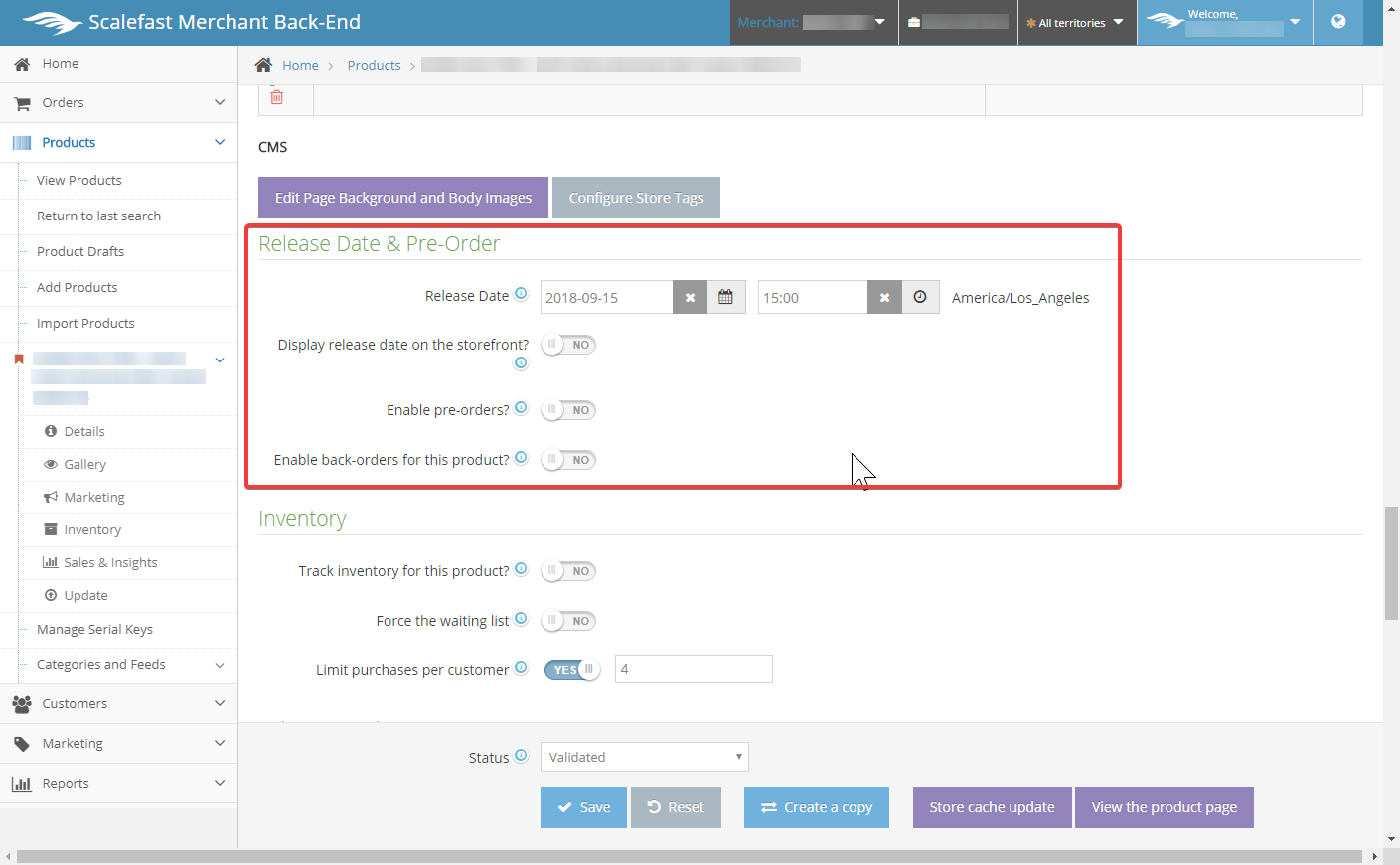Click the vertical scrollbar thumb
The height and width of the screenshot is (865, 1400).
(1391, 562)
